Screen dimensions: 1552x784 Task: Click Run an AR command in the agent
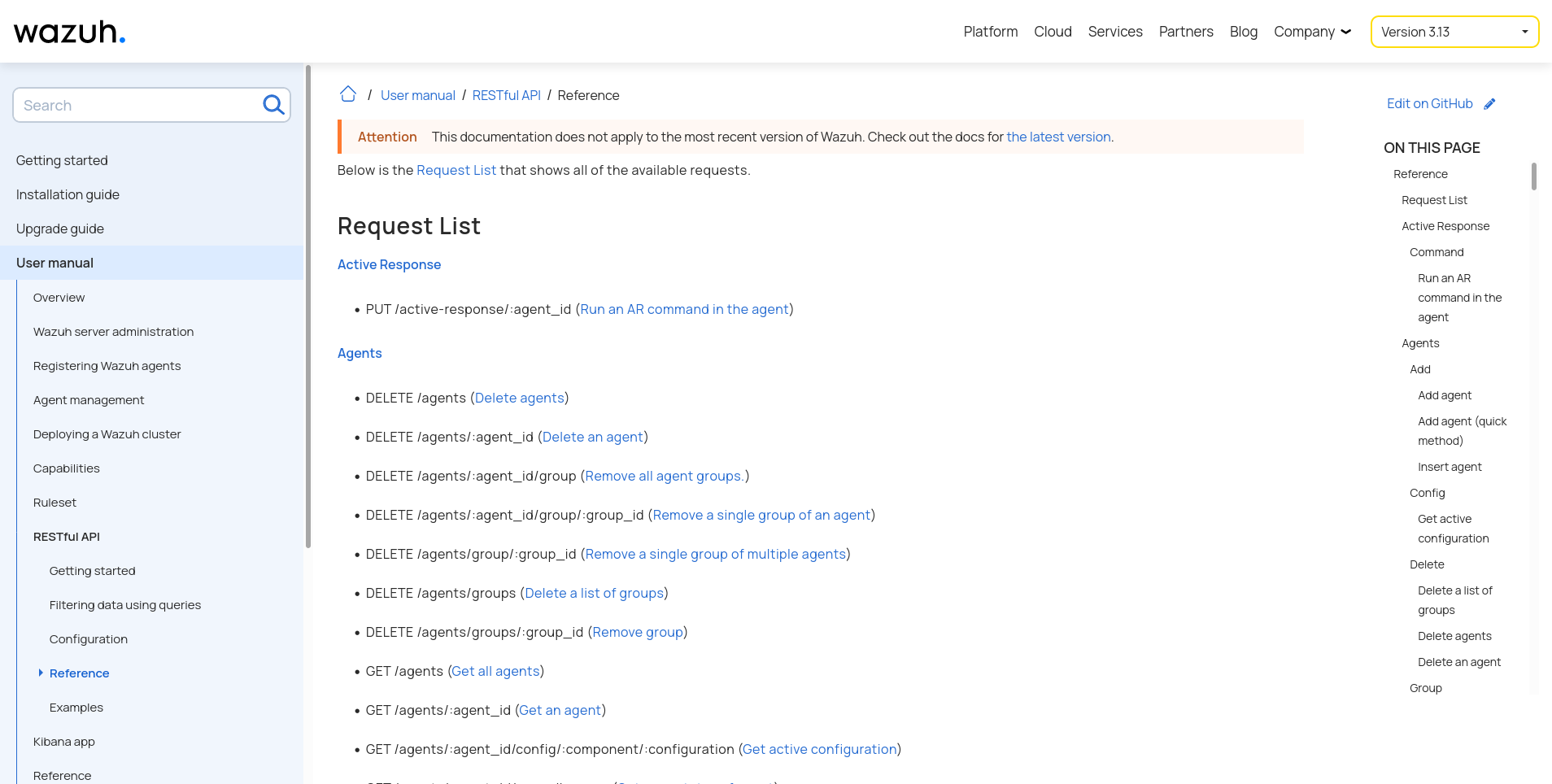click(x=683, y=309)
